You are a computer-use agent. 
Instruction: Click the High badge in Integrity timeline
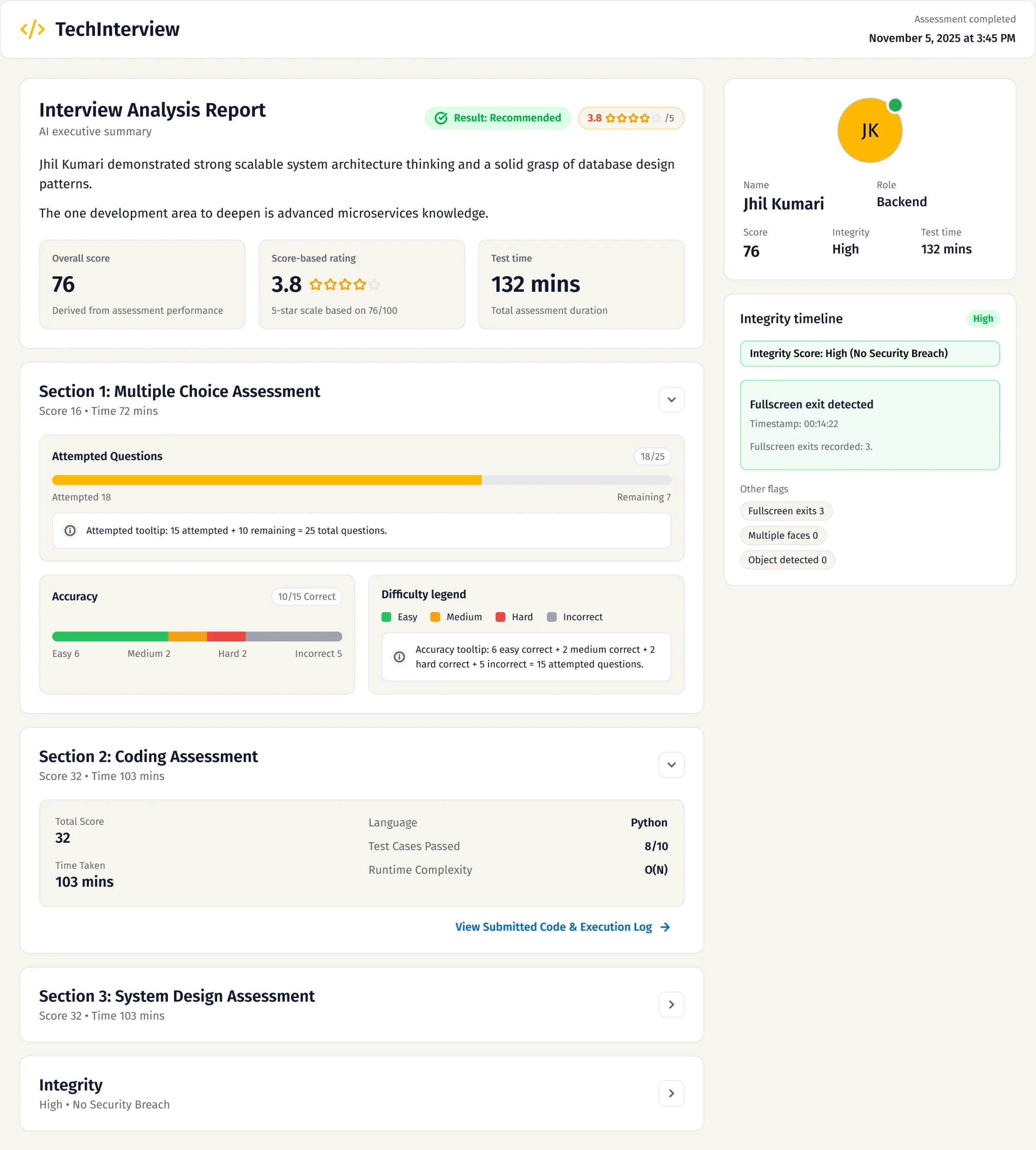pos(982,319)
